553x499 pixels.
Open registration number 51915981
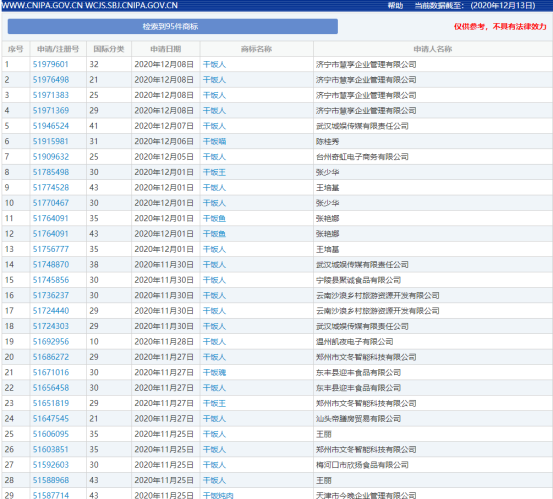click(x=51, y=141)
